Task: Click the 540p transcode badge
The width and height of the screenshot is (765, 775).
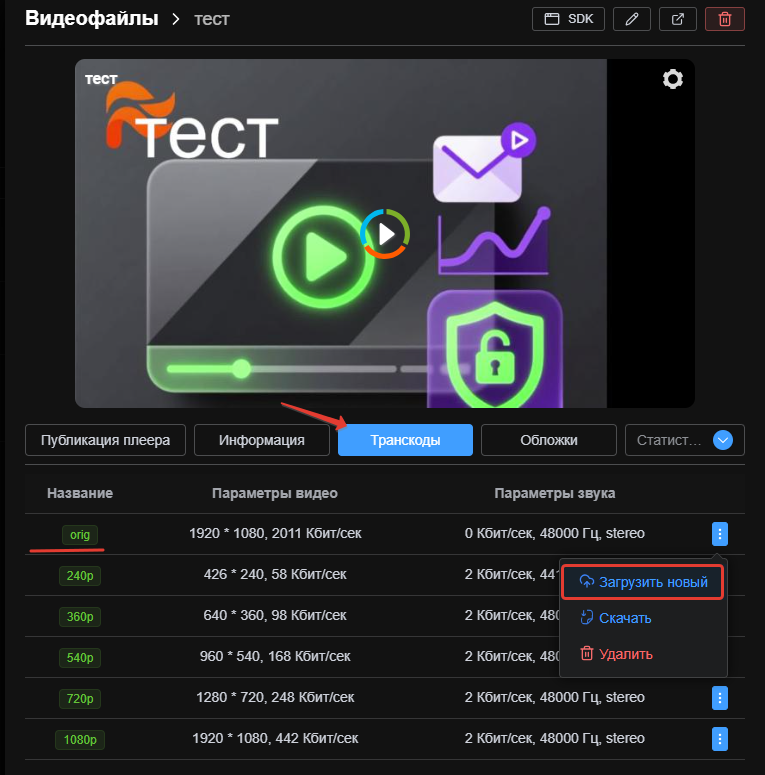Action: [x=80, y=658]
